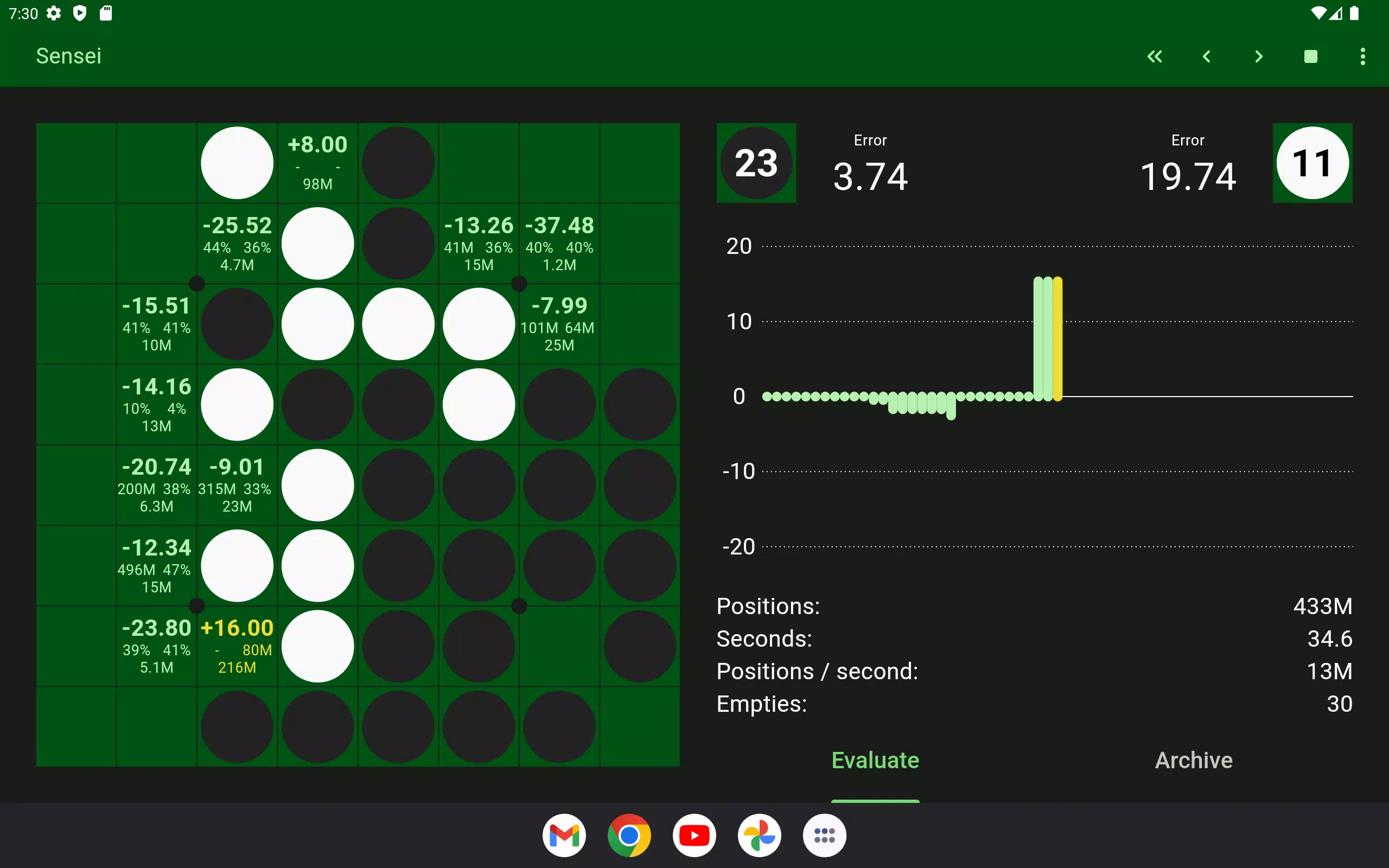Go back one move with left chevron
This screenshot has width=1389, height=868.
[1207, 56]
